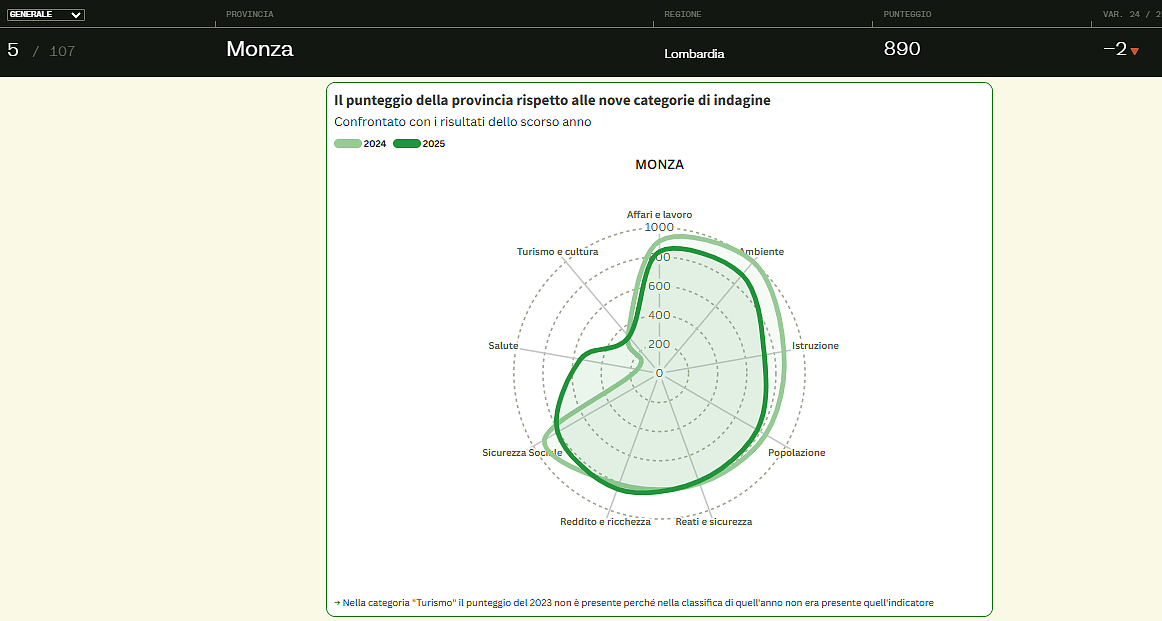The height and width of the screenshot is (621, 1162).
Task: Select the PUNTEGGIO column header
Action: click(907, 15)
